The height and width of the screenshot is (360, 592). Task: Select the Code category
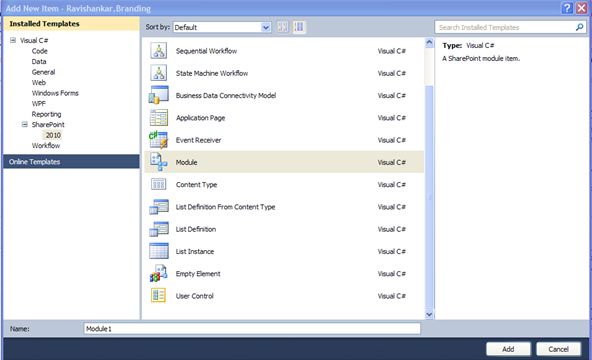coord(40,51)
